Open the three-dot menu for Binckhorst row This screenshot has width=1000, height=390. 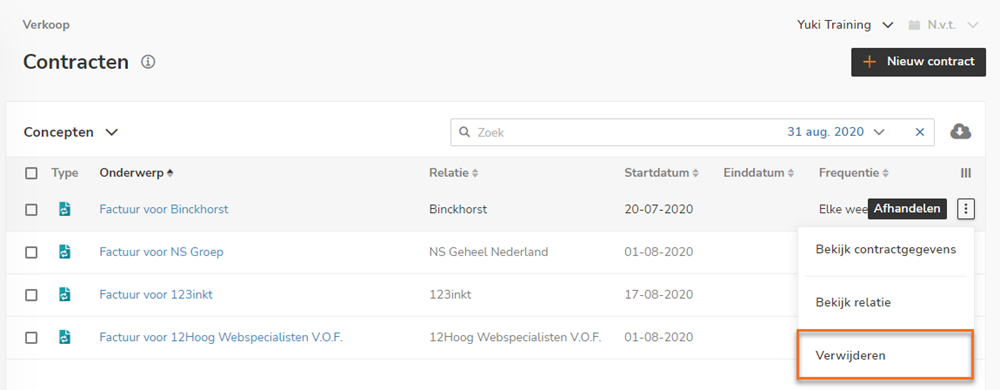(966, 208)
